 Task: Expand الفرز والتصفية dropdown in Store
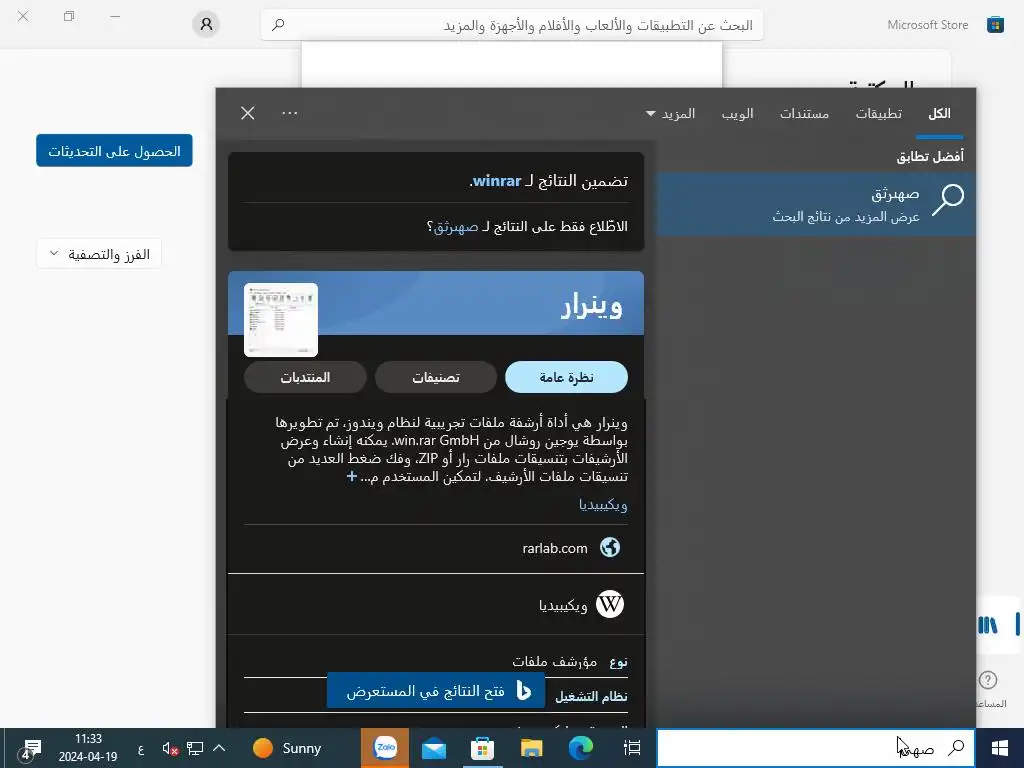pos(99,254)
